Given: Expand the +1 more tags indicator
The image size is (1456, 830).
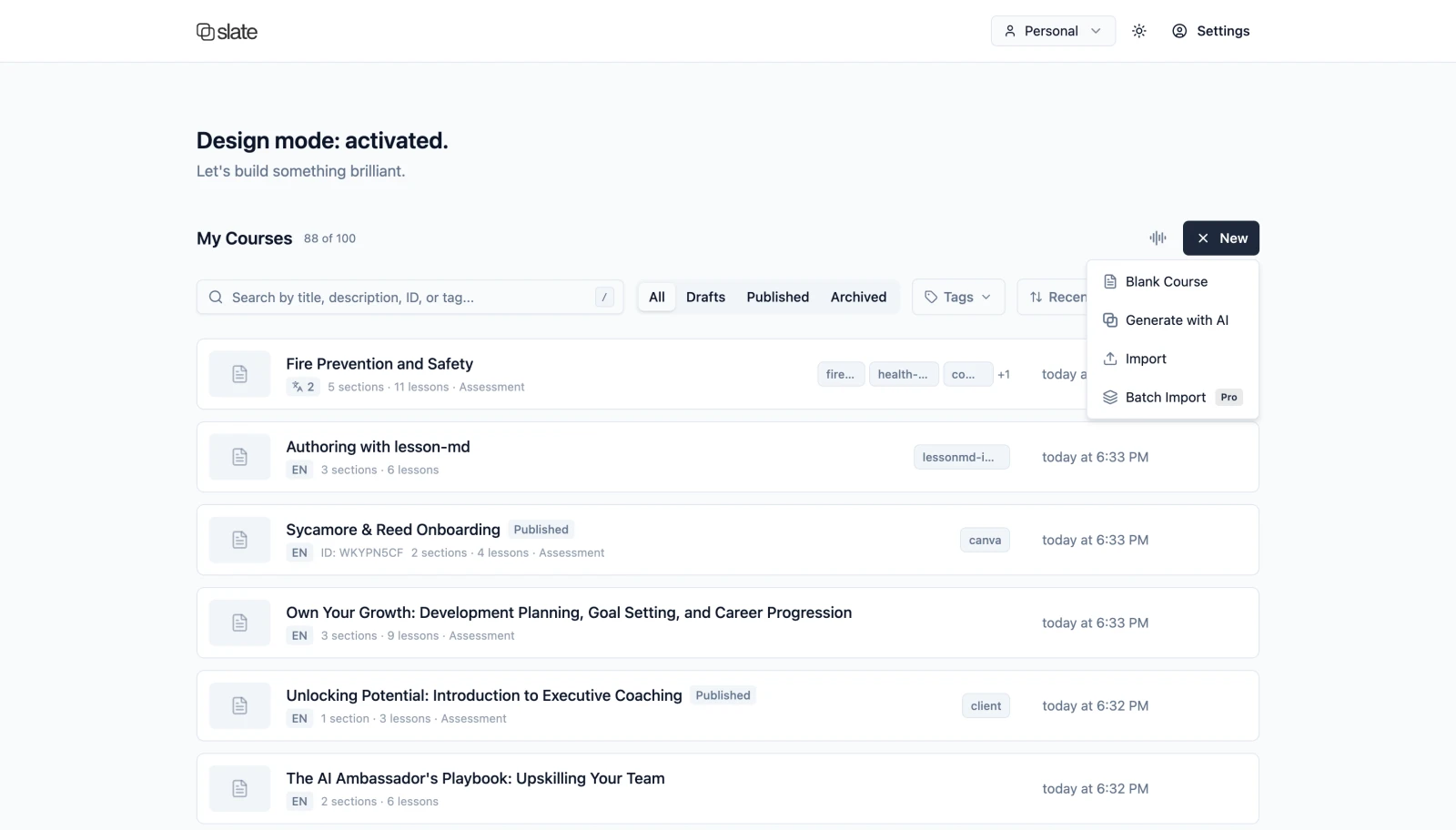Looking at the screenshot, I should pyautogui.click(x=1004, y=374).
